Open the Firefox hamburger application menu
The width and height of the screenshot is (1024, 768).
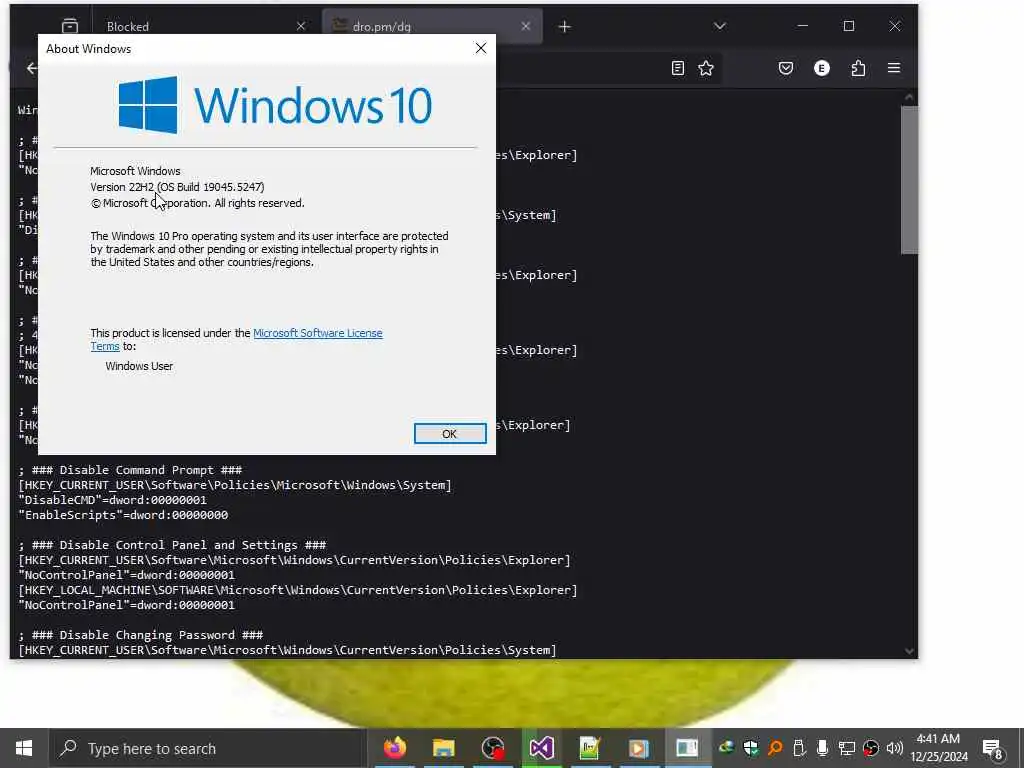[894, 68]
